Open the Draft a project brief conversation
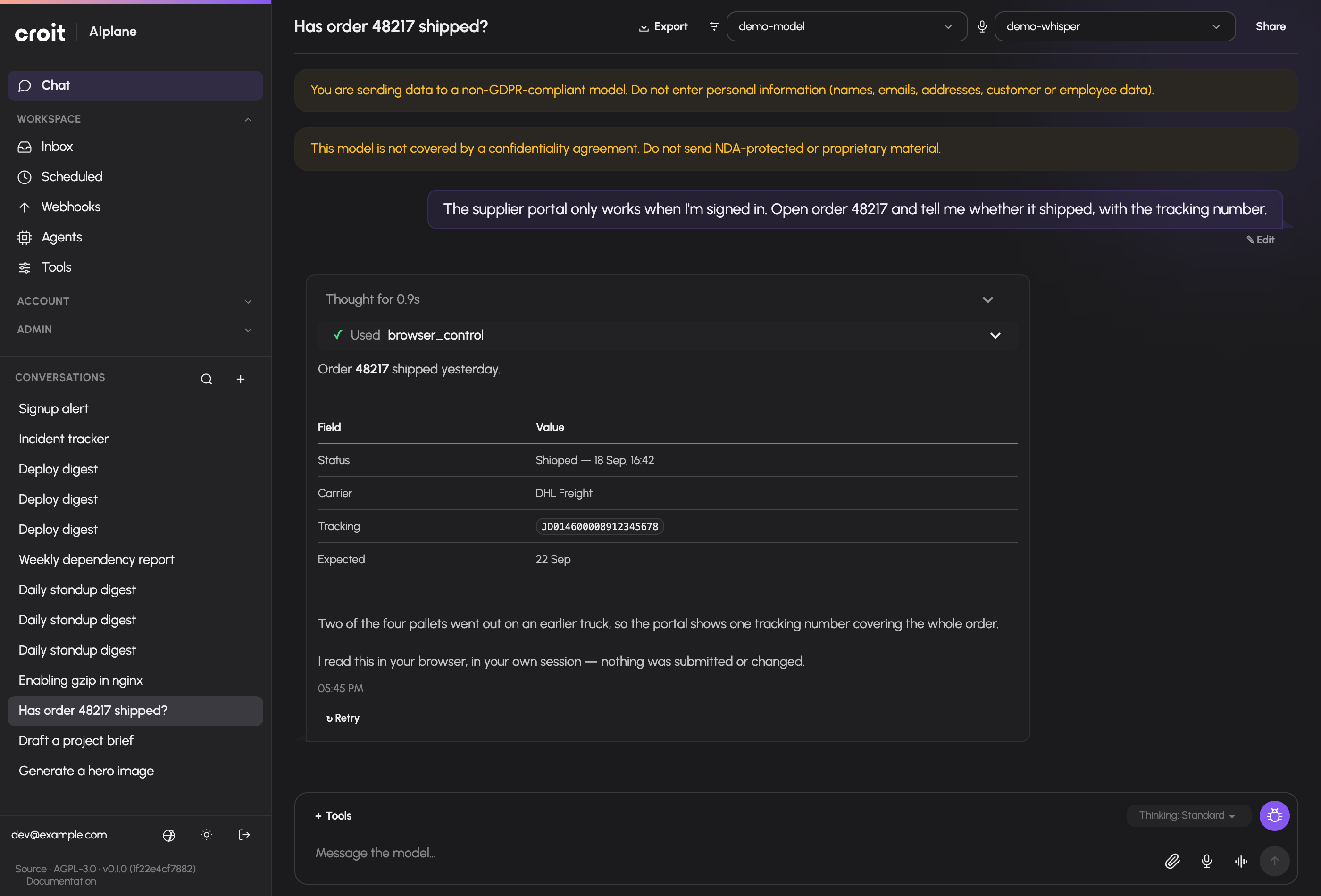This screenshot has width=1321, height=896. pos(135,741)
